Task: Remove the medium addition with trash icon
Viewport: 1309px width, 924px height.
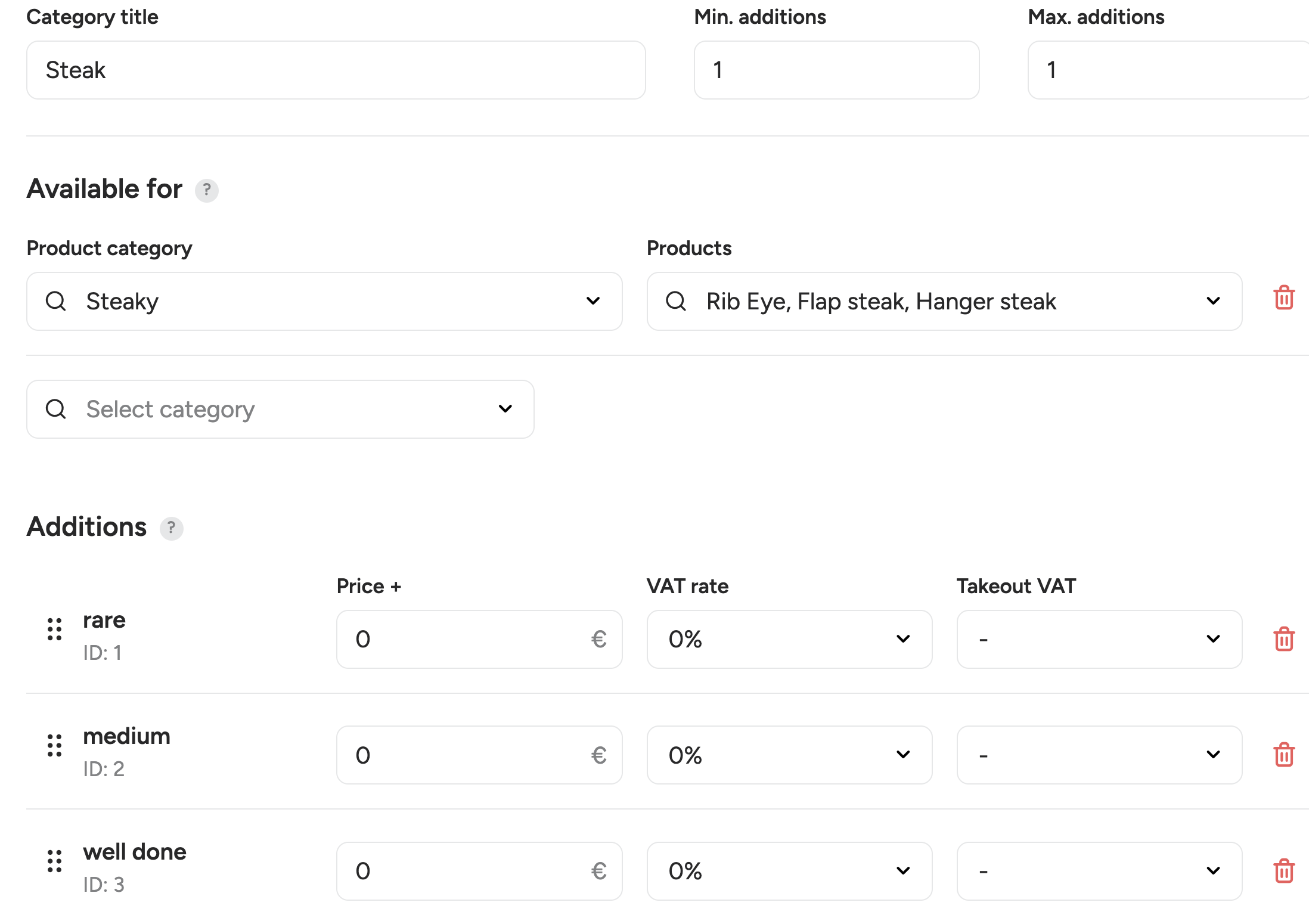Action: (x=1283, y=755)
